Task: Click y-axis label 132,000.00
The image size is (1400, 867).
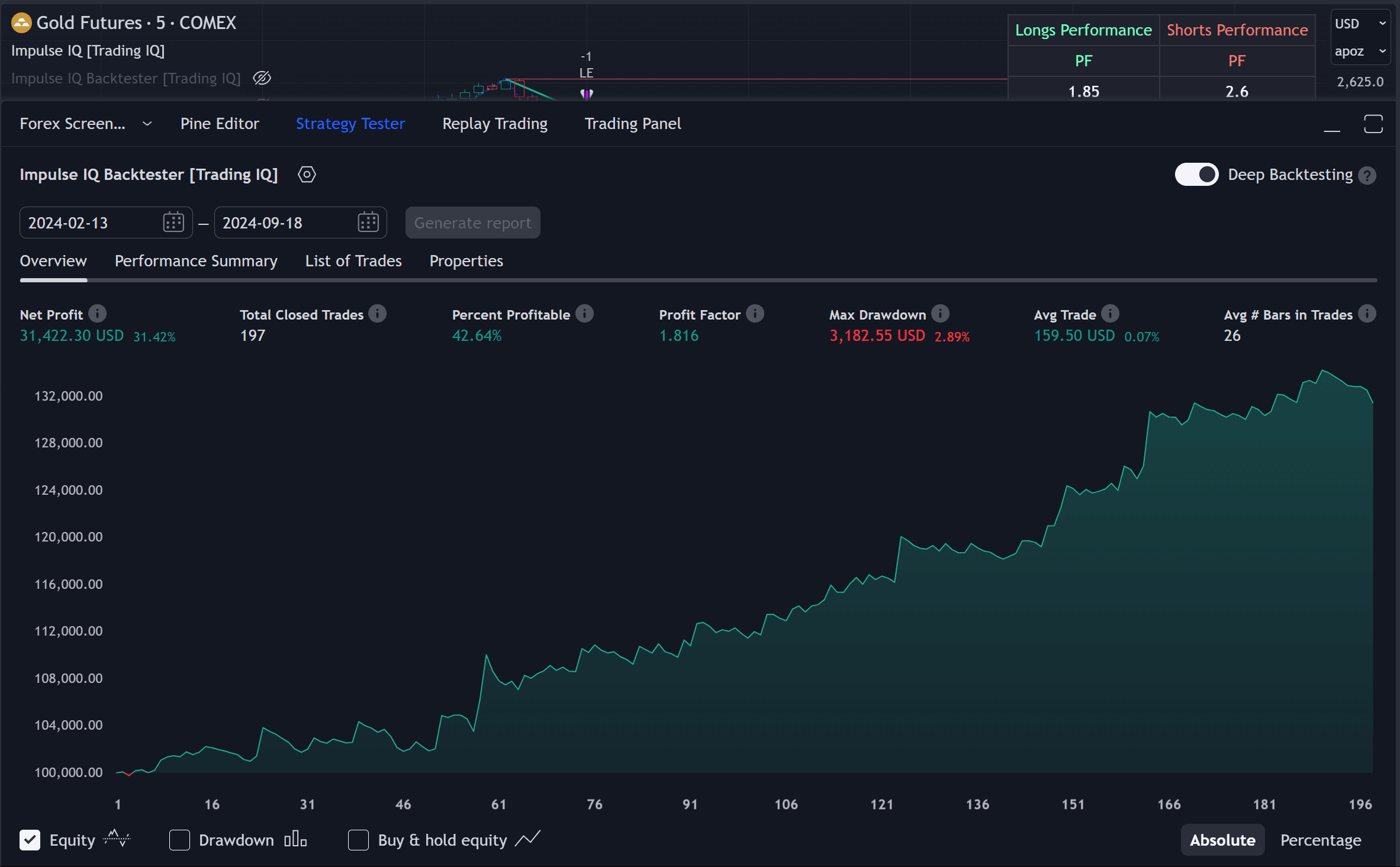Action: point(69,396)
